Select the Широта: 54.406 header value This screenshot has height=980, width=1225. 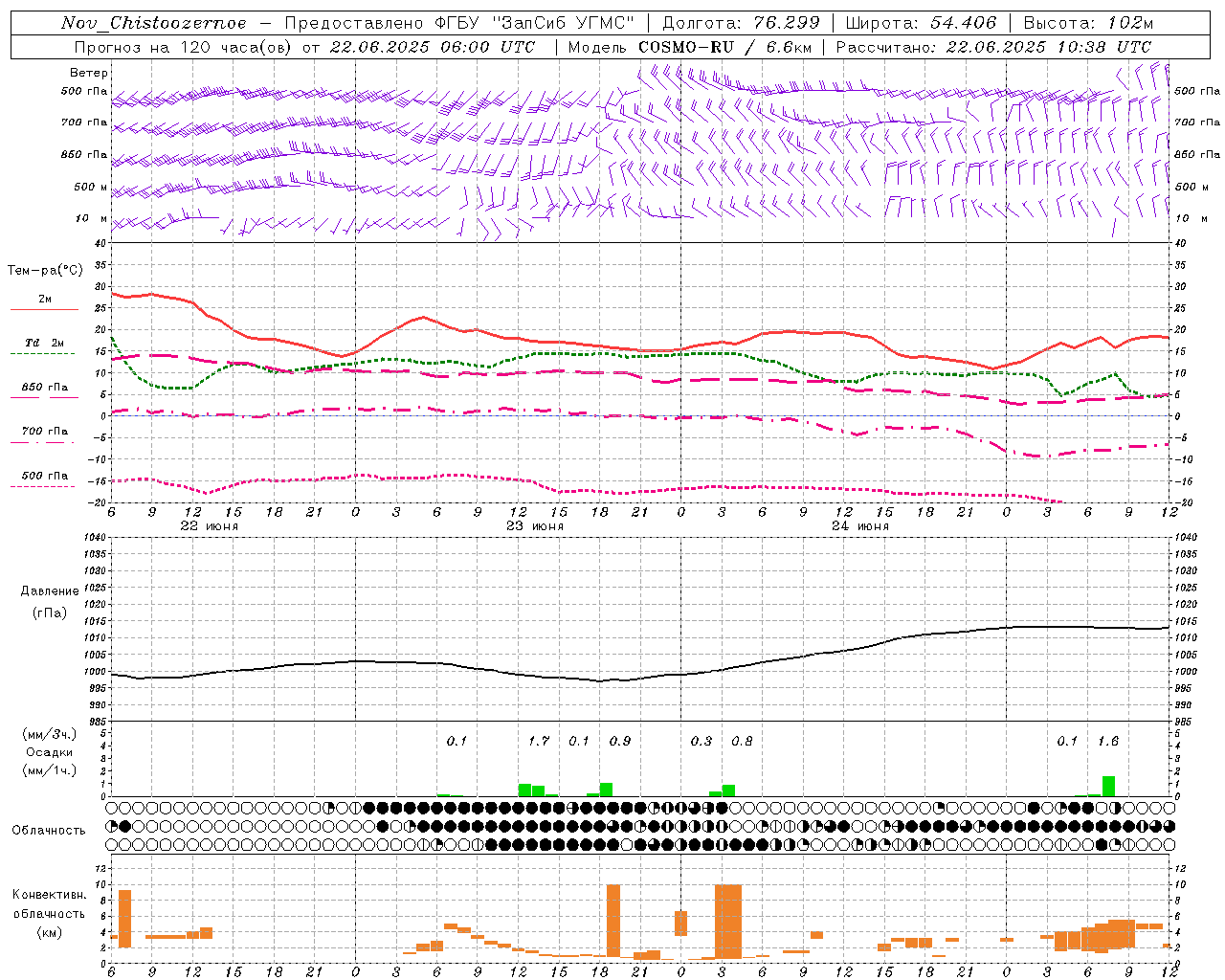click(x=921, y=23)
